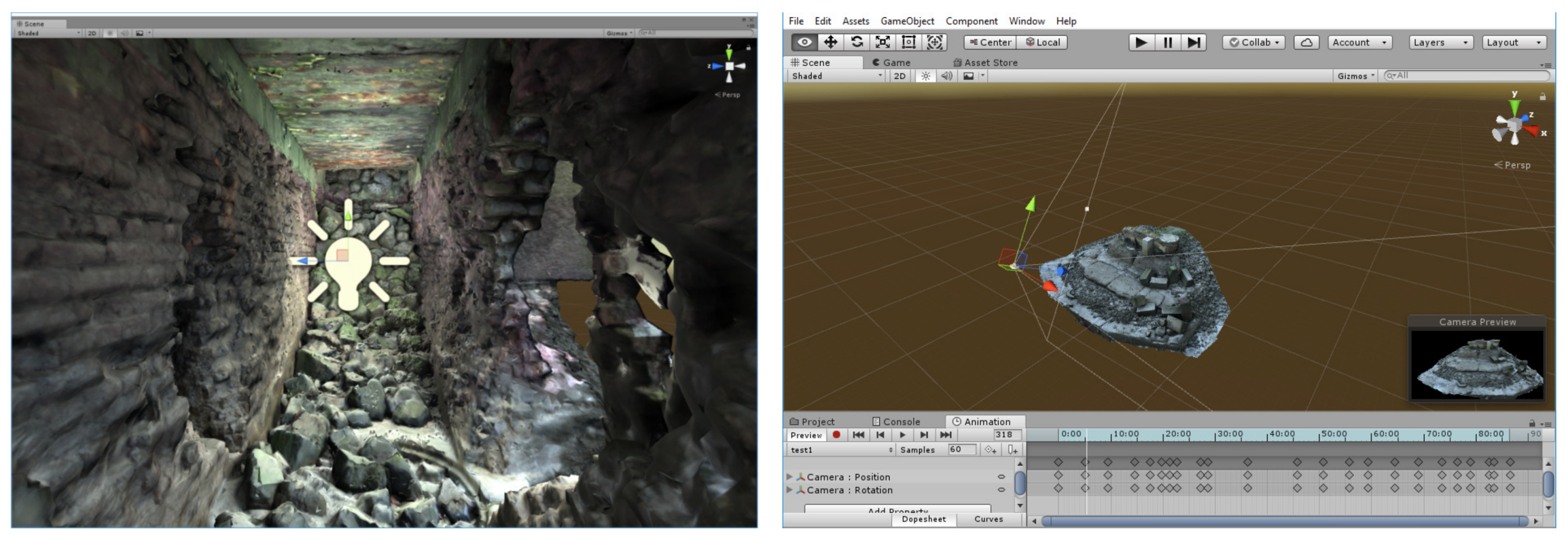Screen dimensions: 1568x544
Task: Toggle 2D view mode in Scene
Action: (x=899, y=76)
